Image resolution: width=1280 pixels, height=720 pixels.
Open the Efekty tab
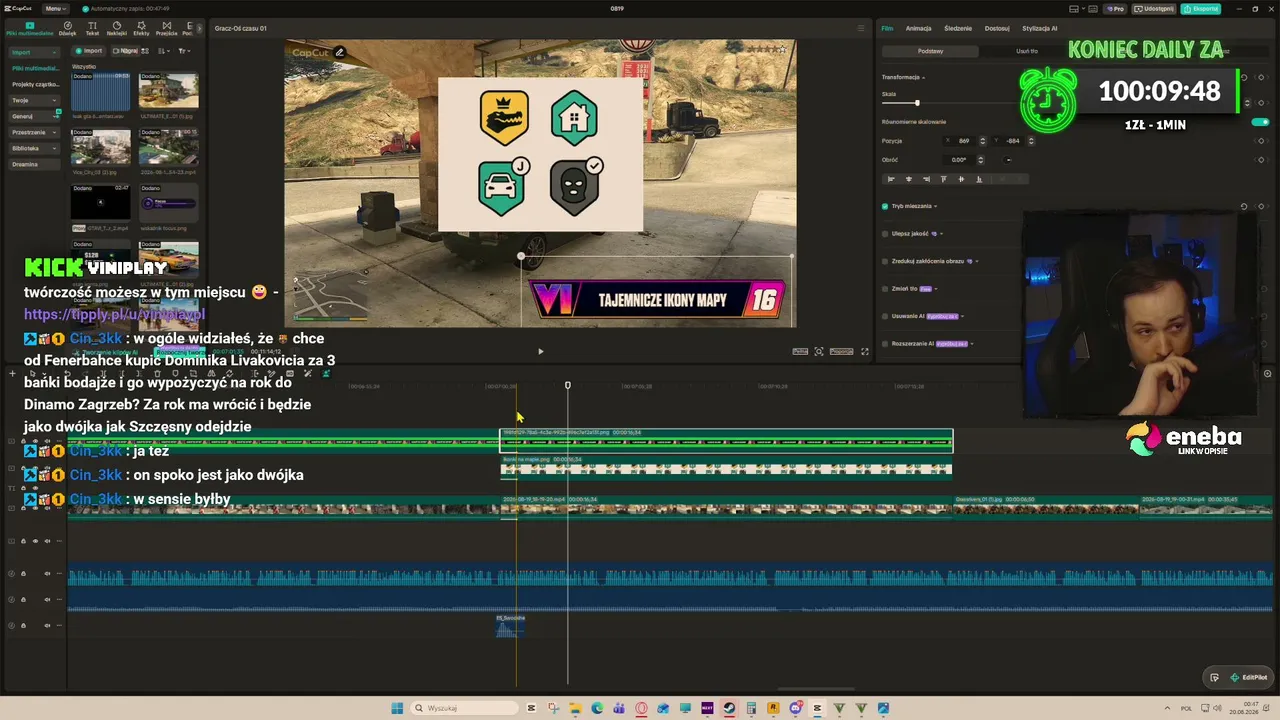(x=141, y=28)
